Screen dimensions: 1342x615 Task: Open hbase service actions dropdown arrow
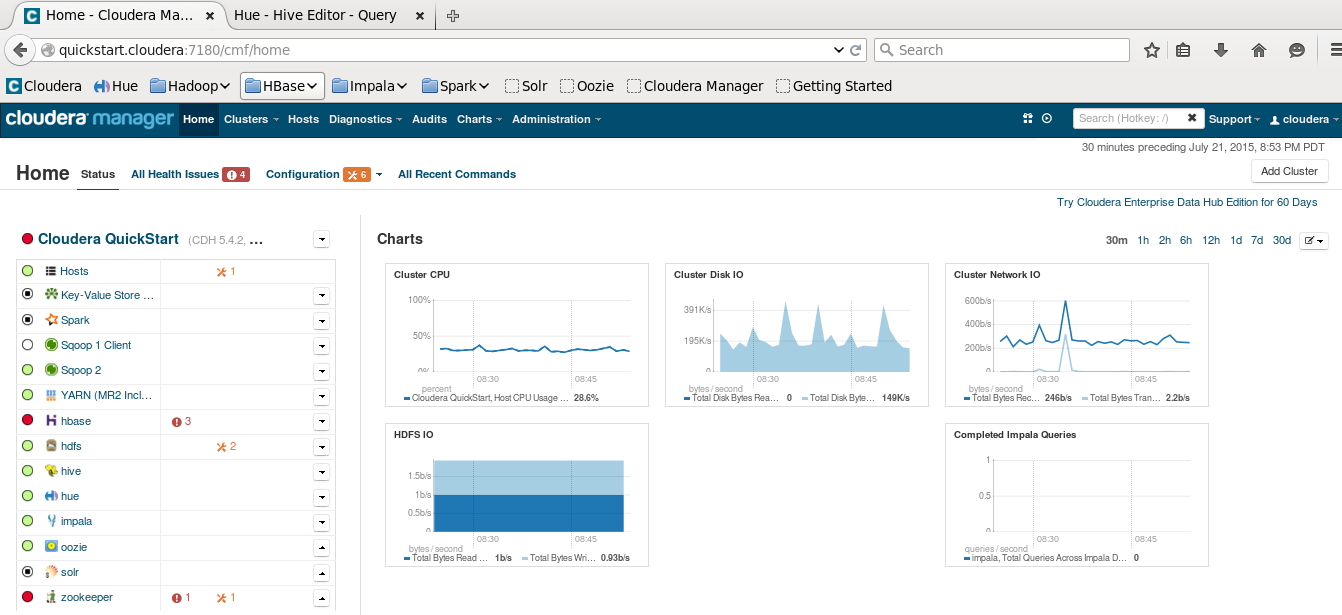click(321, 422)
